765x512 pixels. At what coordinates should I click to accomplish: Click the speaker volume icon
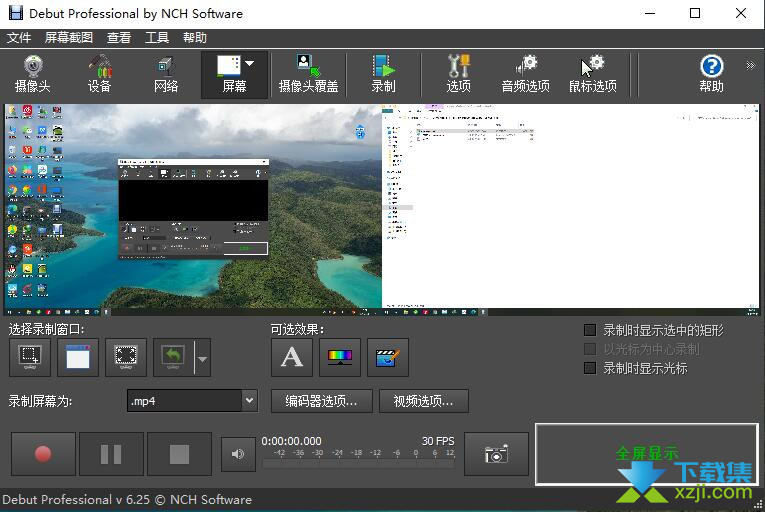coord(238,454)
